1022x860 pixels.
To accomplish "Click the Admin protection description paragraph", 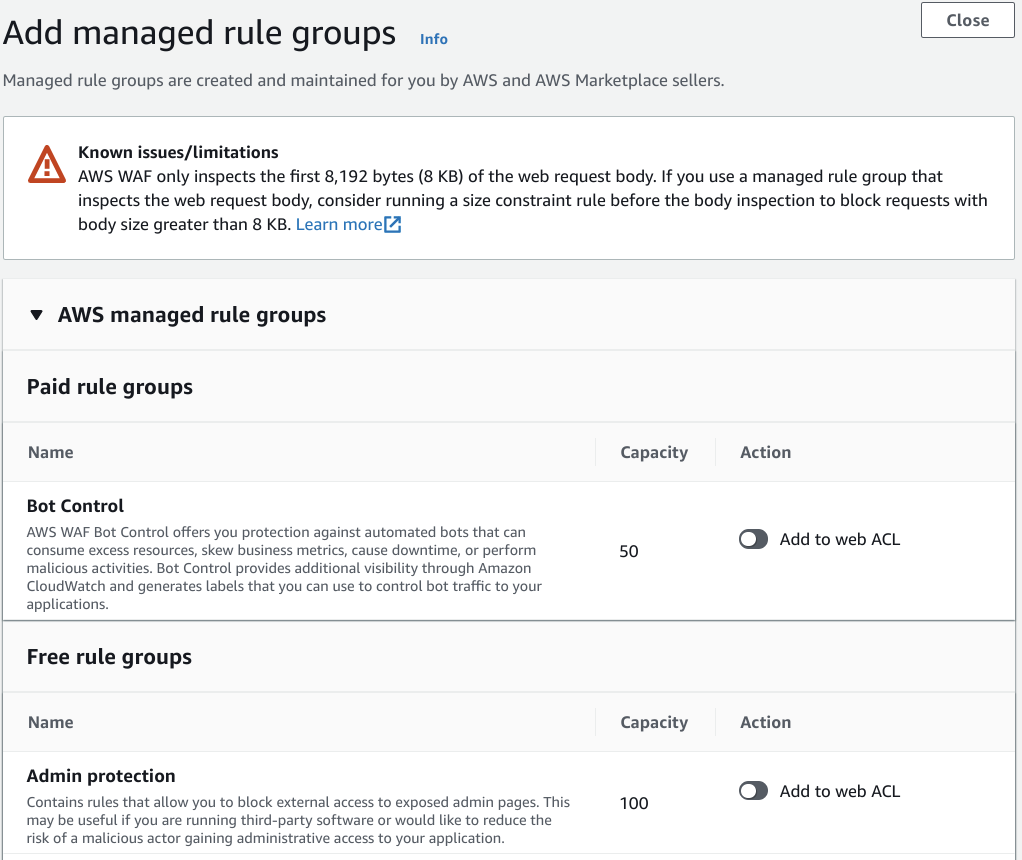I will click(x=298, y=820).
